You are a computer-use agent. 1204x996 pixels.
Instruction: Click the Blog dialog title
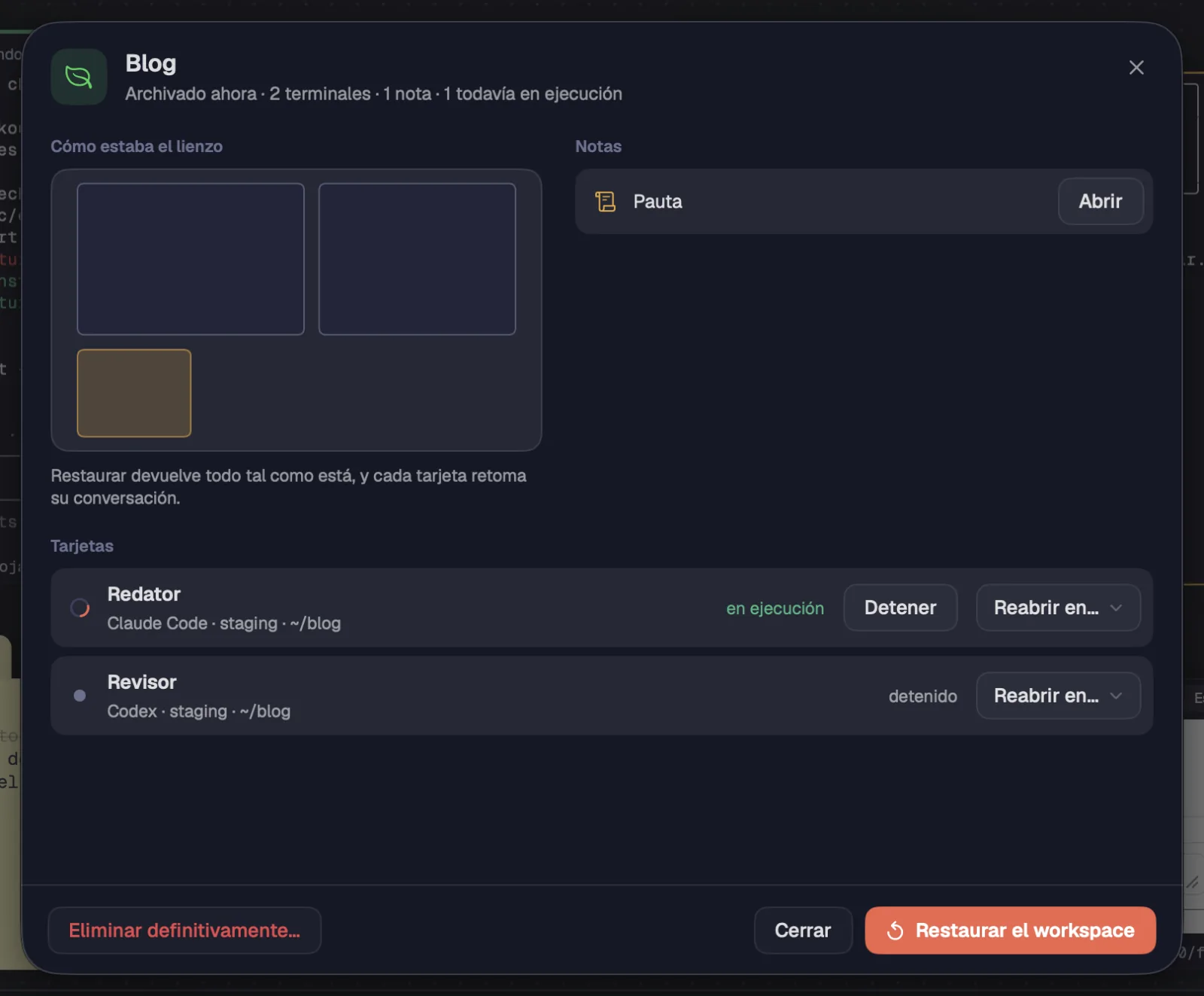[x=150, y=64]
